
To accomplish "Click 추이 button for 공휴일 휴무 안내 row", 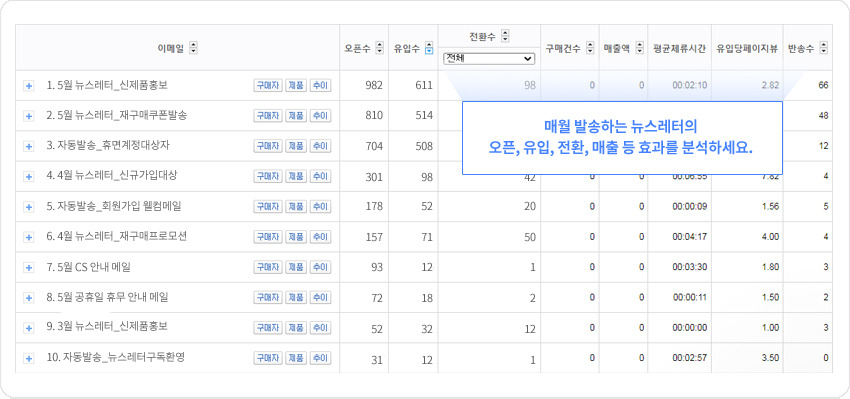I will tap(320, 298).
